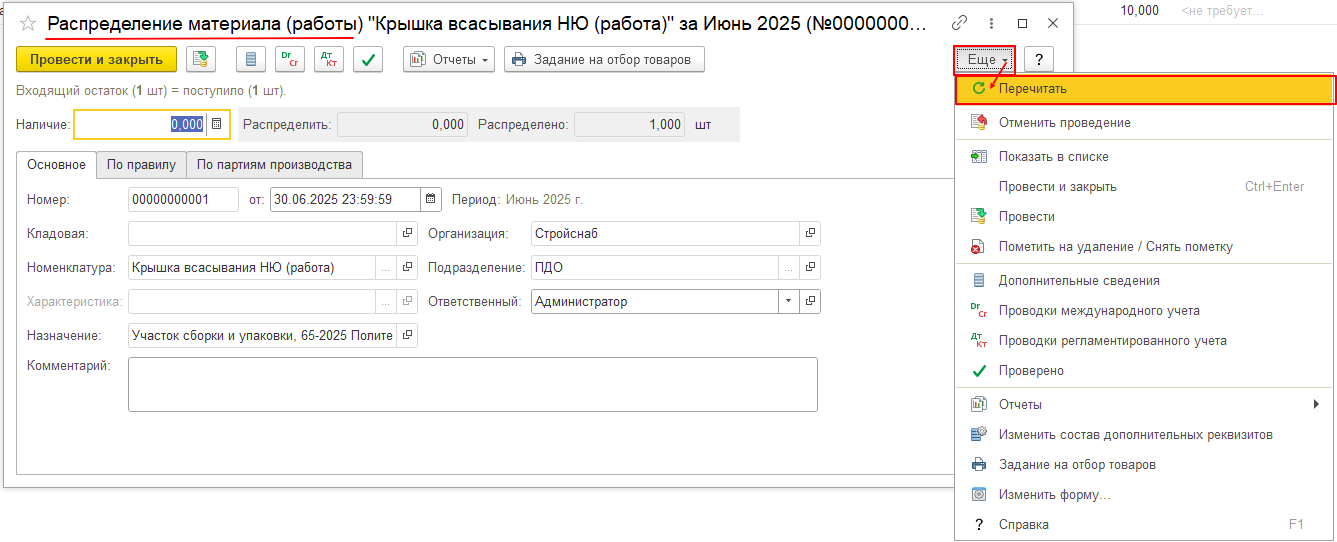
Task: Open calculator in Наличие field
Action: tap(217, 125)
